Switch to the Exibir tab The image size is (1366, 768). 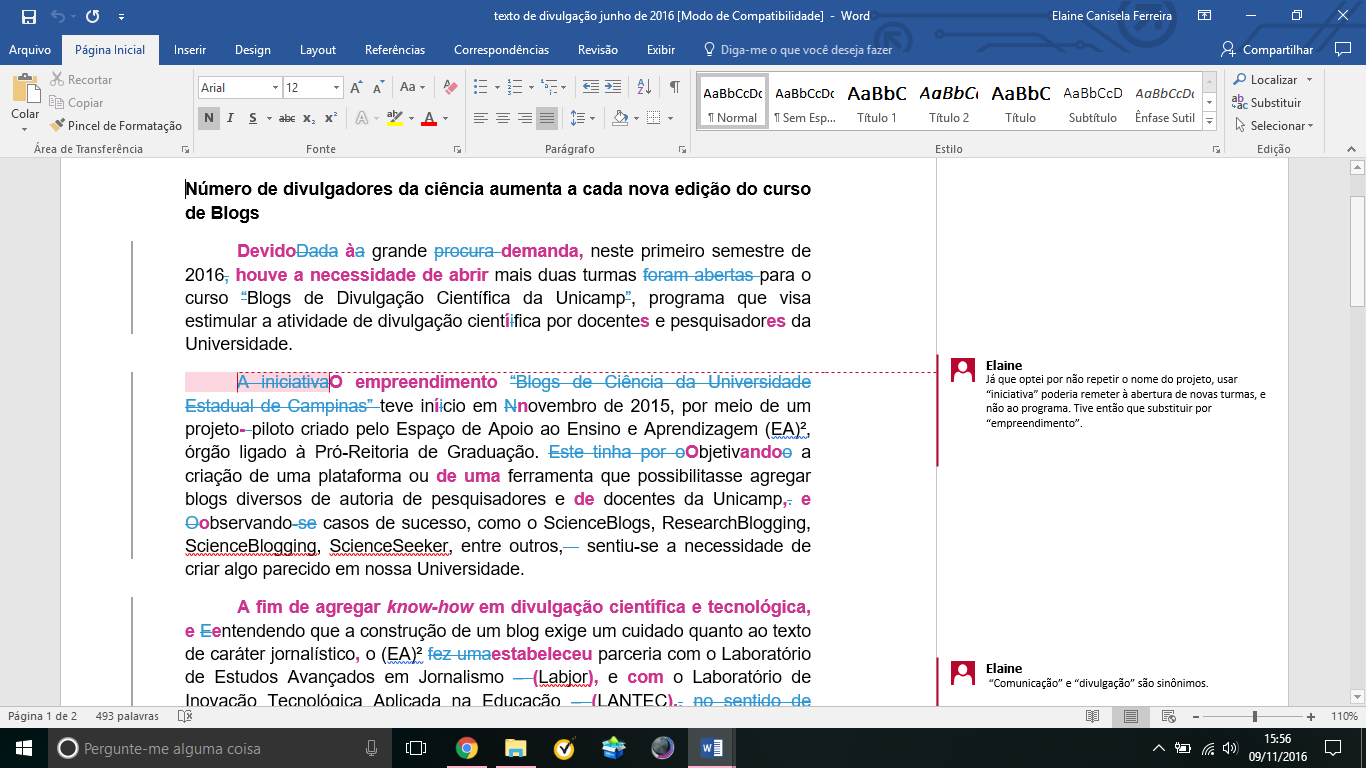coord(661,50)
